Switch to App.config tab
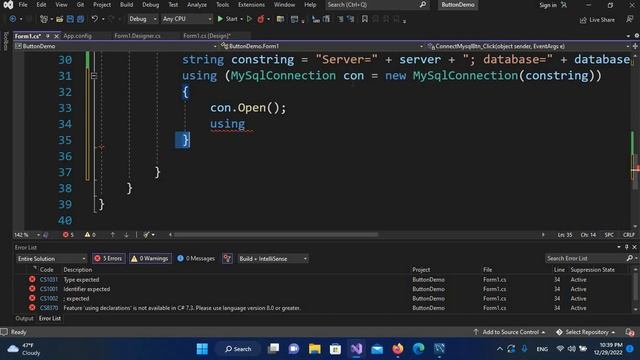 click(x=78, y=36)
